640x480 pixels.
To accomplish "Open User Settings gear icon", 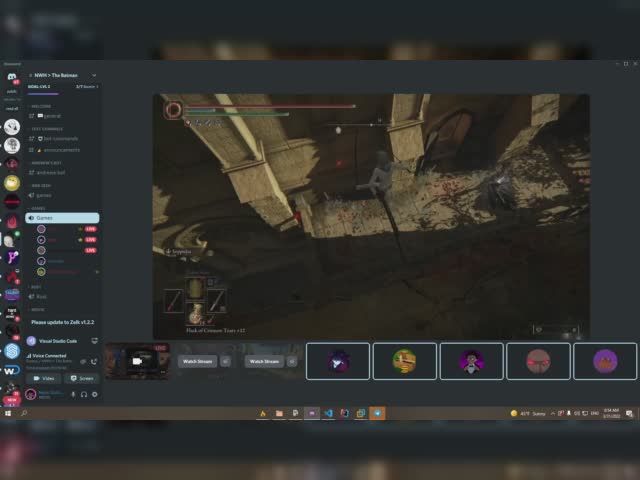I will 94,394.
